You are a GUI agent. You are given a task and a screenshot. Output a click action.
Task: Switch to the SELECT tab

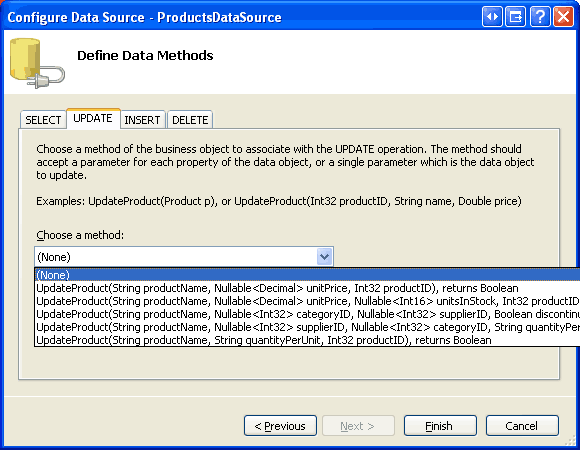click(43, 120)
